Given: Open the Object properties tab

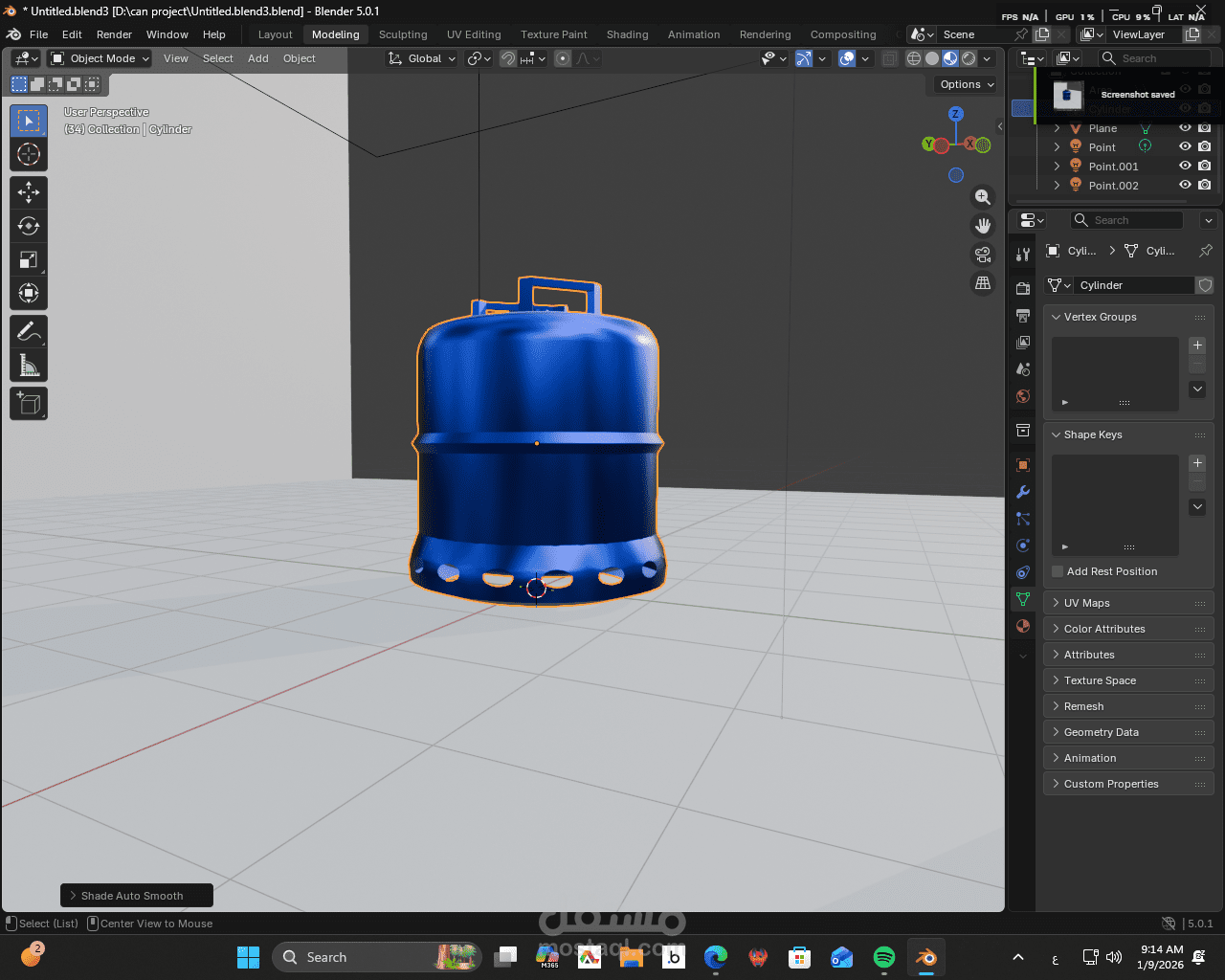Looking at the screenshot, I should [1023, 465].
